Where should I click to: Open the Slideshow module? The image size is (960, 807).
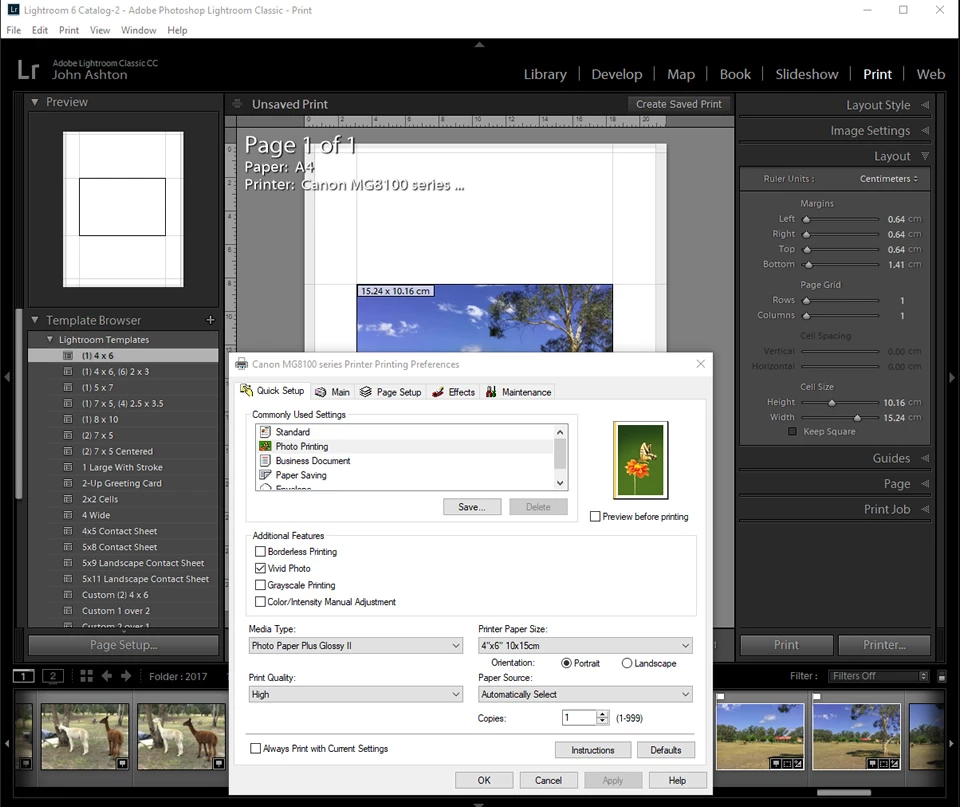[807, 74]
